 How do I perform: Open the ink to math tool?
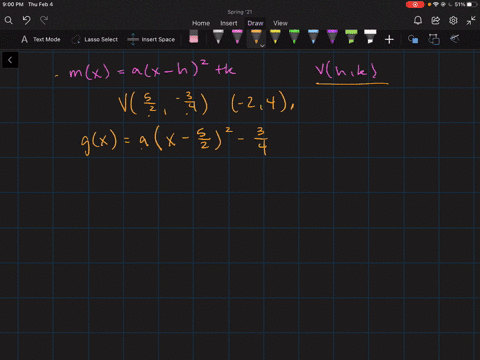(455, 39)
